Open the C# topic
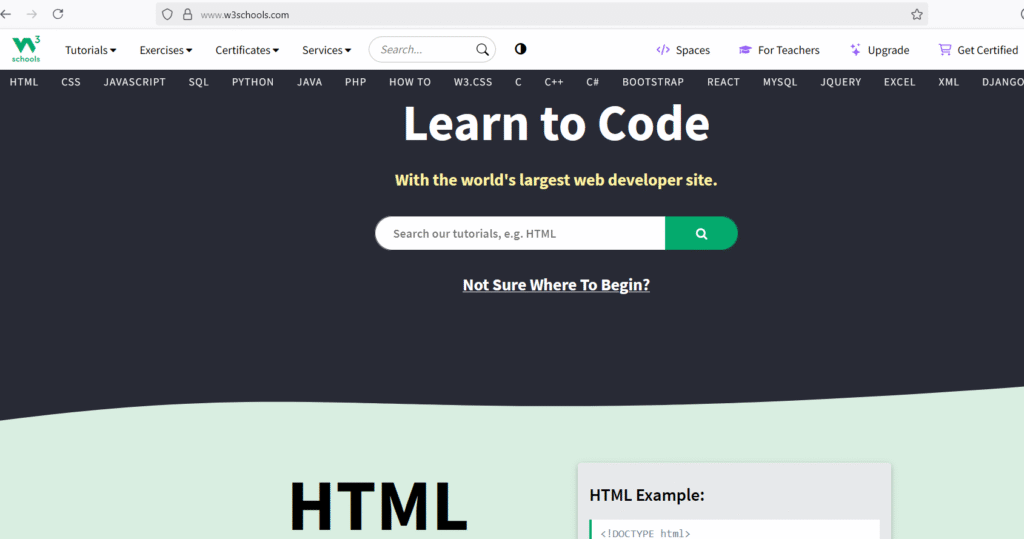The width and height of the screenshot is (1024, 539). pyautogui.click(x=592, y=82)
